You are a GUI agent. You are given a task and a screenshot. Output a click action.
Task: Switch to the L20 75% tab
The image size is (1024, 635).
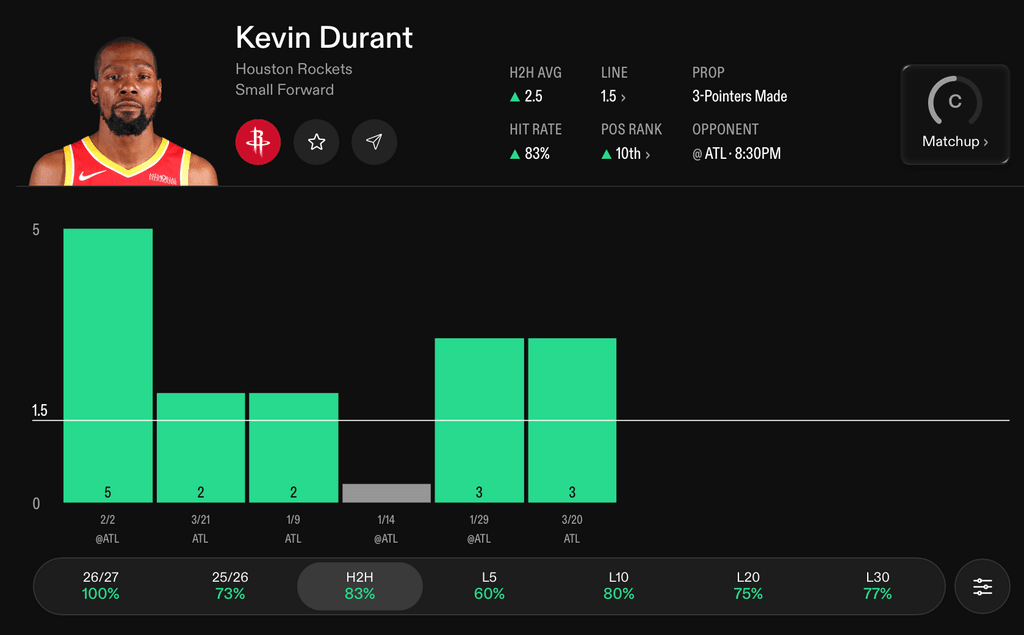(x=748, y=585)
